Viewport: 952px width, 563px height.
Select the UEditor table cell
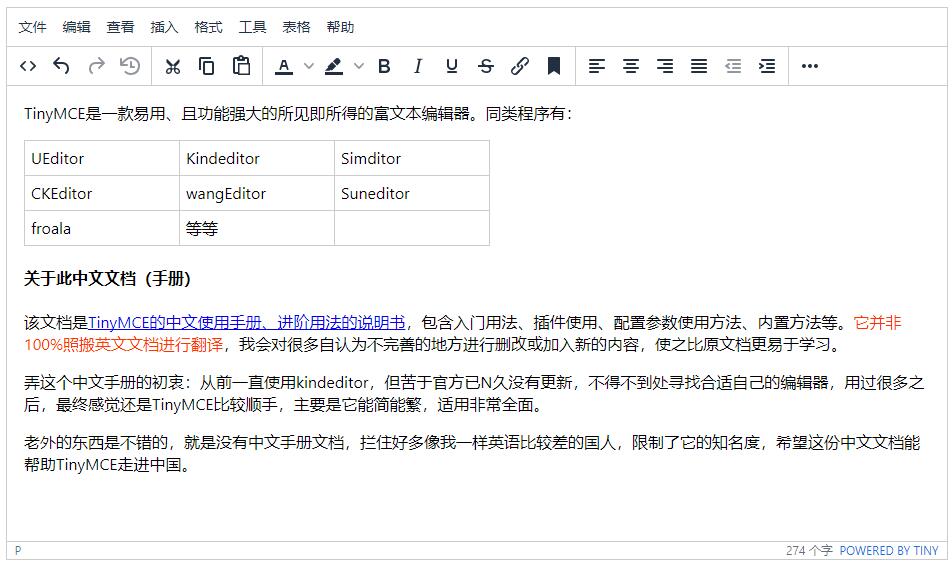[102, 159]
